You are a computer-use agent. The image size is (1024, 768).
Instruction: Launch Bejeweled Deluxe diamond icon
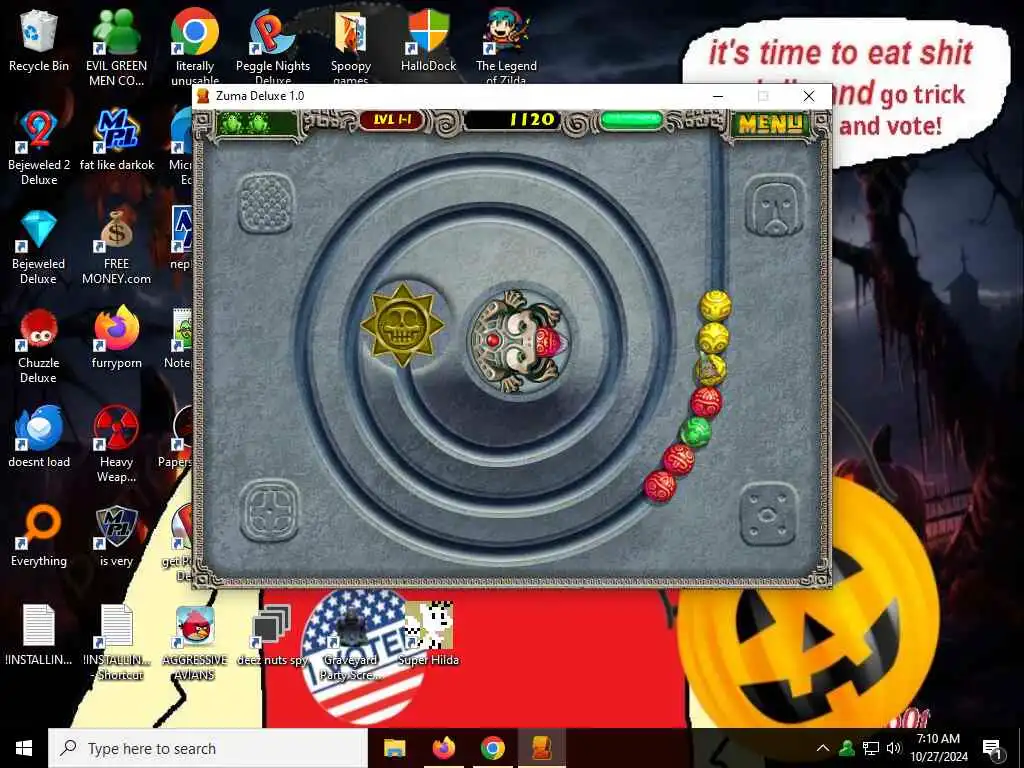click(x=39, y=248)
